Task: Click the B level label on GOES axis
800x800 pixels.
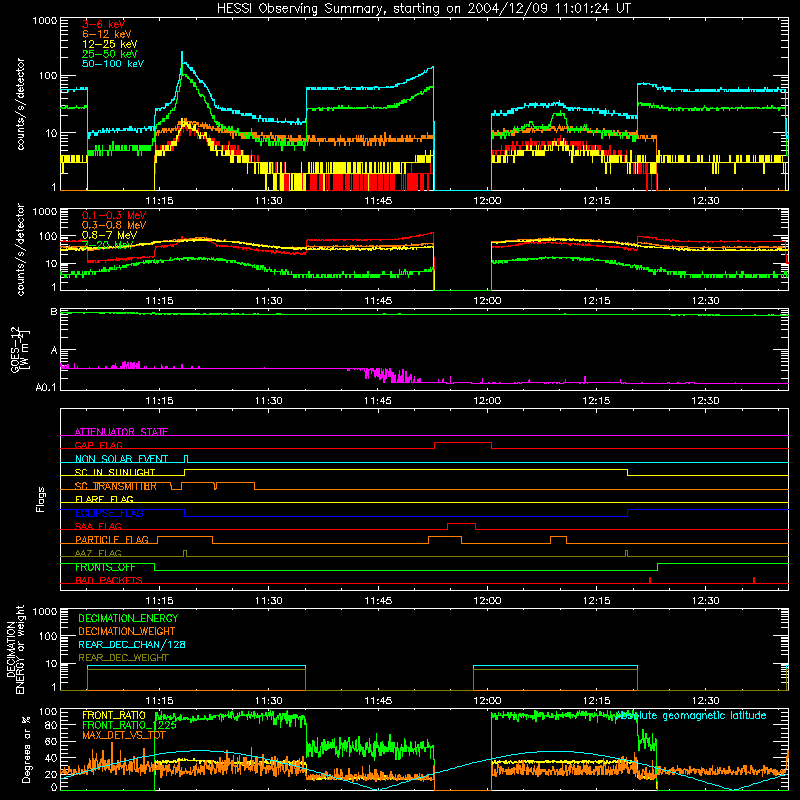Action: pyautogui.click(x=54, y=311)
